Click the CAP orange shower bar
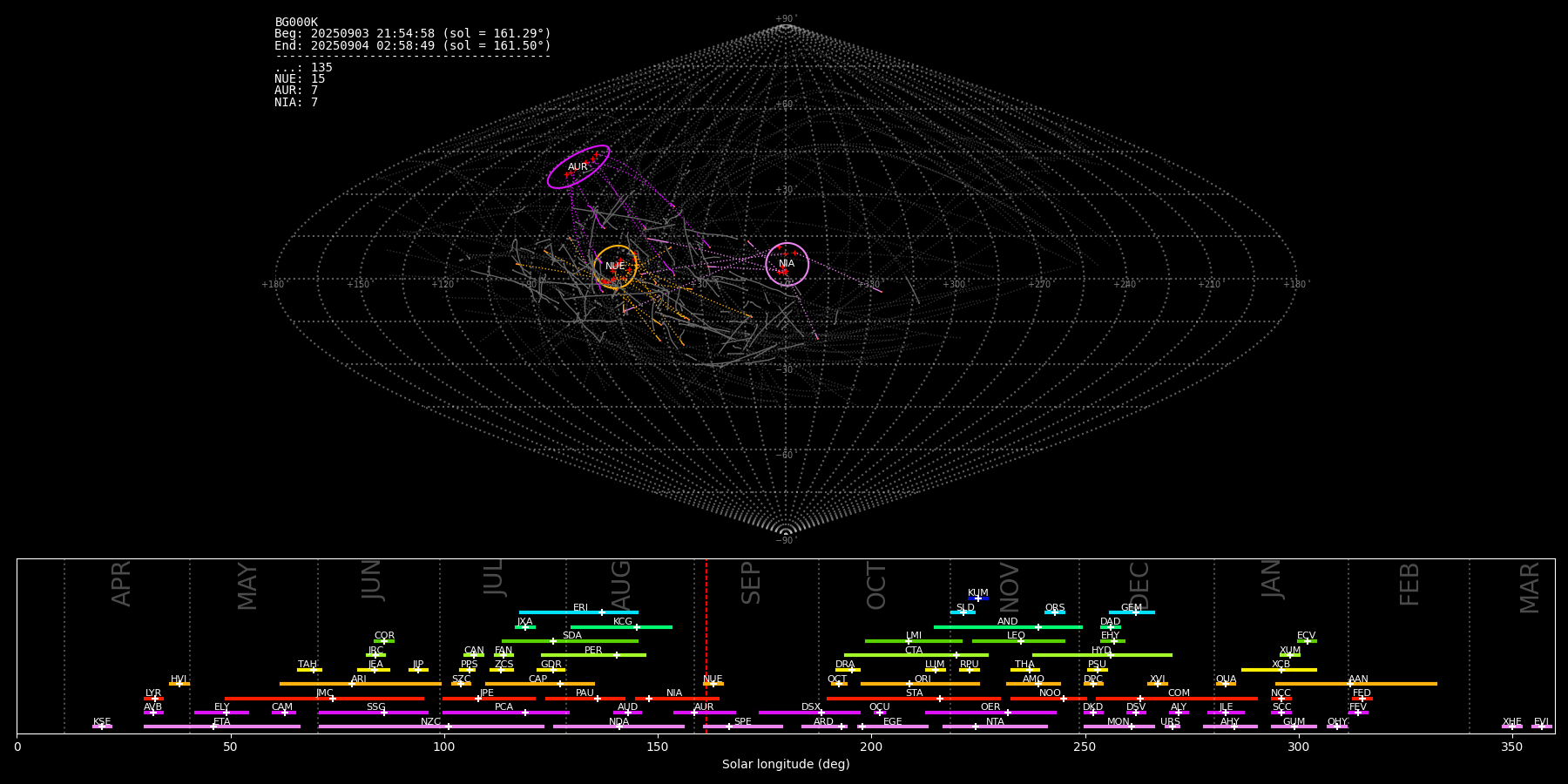This screenshot has width=1568, height=784. (x=540, y=684)
